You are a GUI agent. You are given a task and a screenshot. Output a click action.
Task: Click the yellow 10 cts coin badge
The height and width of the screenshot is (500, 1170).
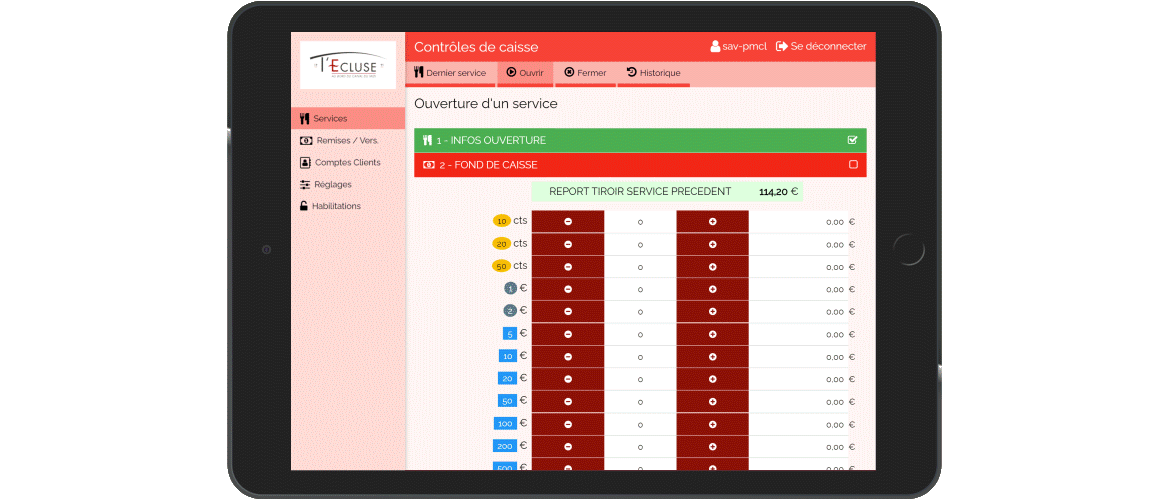[x=501, y=221]
